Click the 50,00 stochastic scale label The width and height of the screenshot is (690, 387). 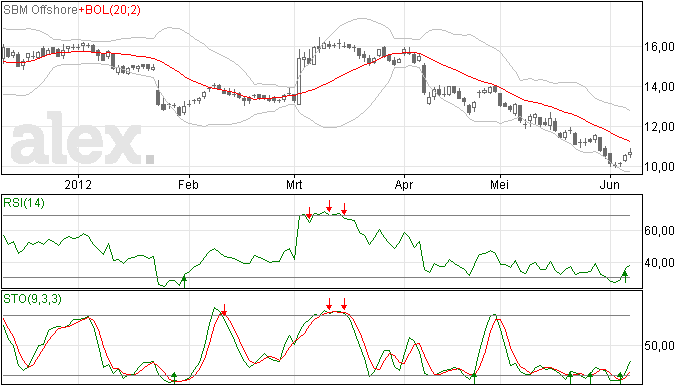[659, 346]
